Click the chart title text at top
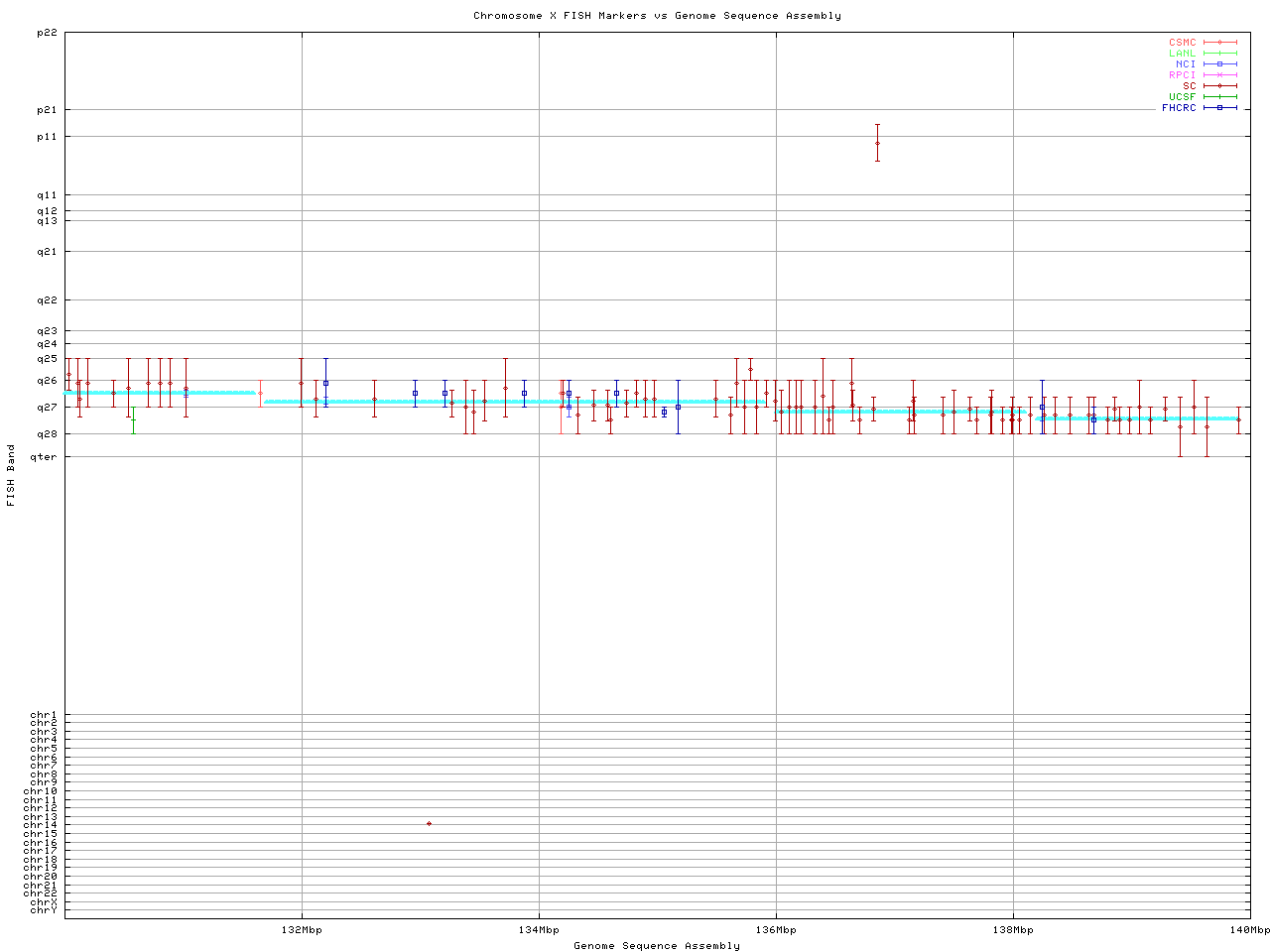 (x=657, y=16)
